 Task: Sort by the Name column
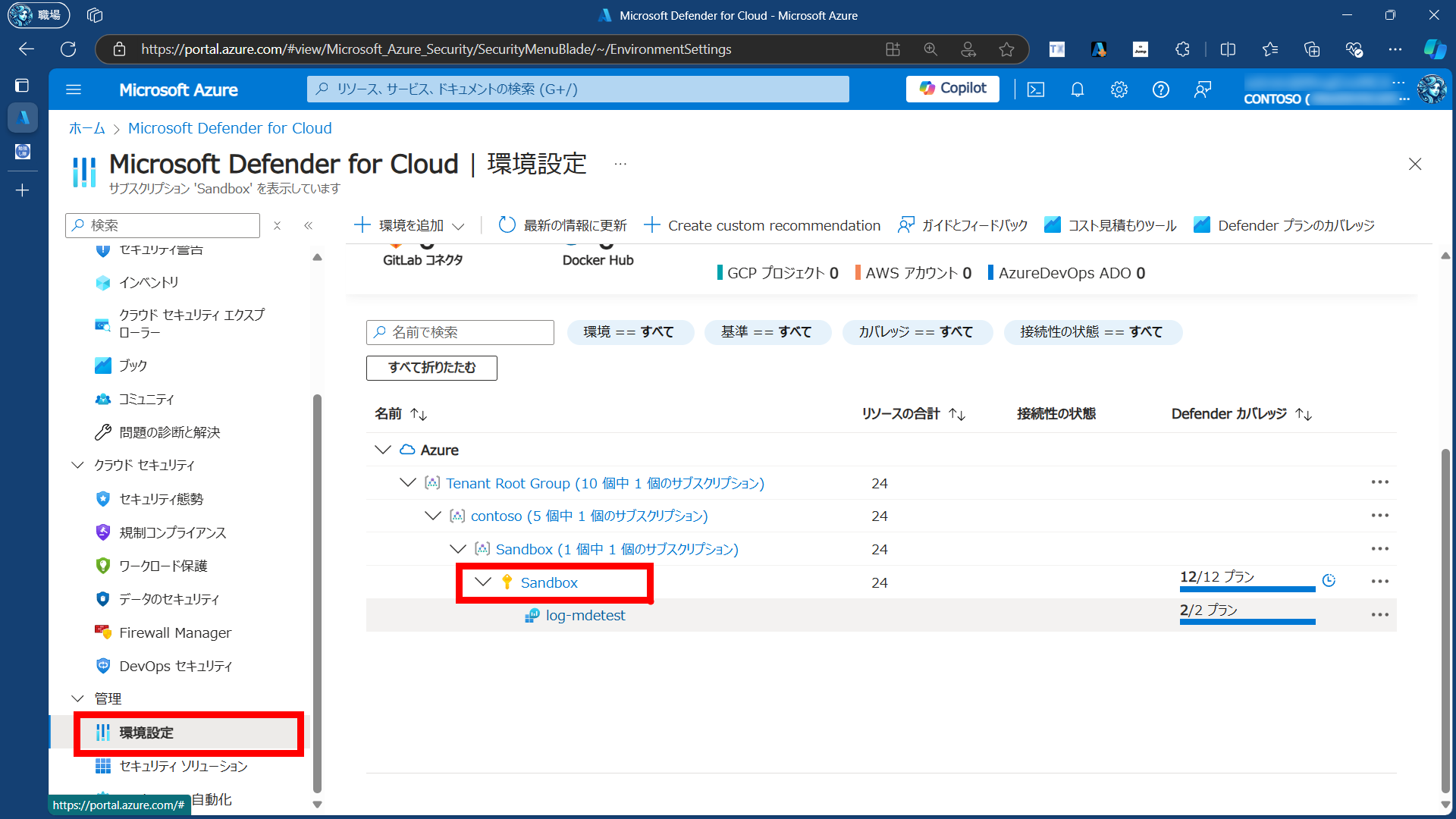(401, 413)
